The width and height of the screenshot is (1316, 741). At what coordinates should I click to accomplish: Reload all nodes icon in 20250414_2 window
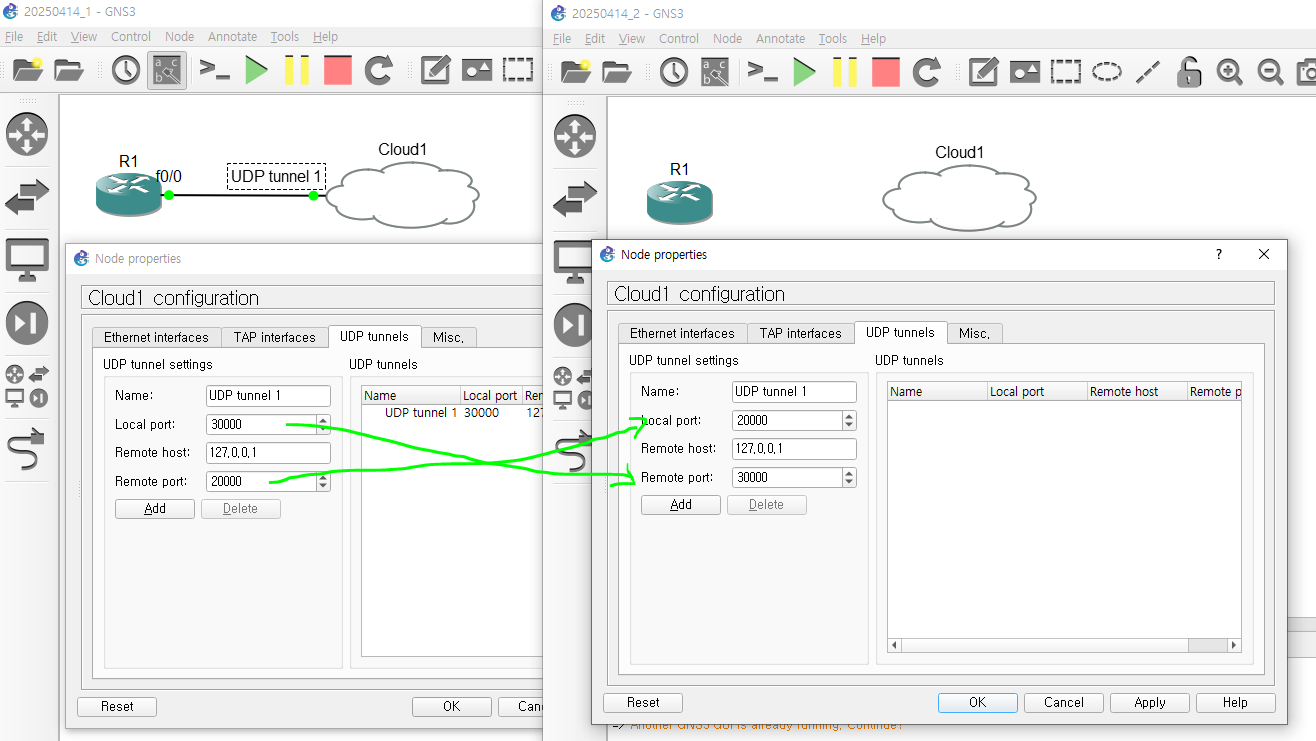927,72
